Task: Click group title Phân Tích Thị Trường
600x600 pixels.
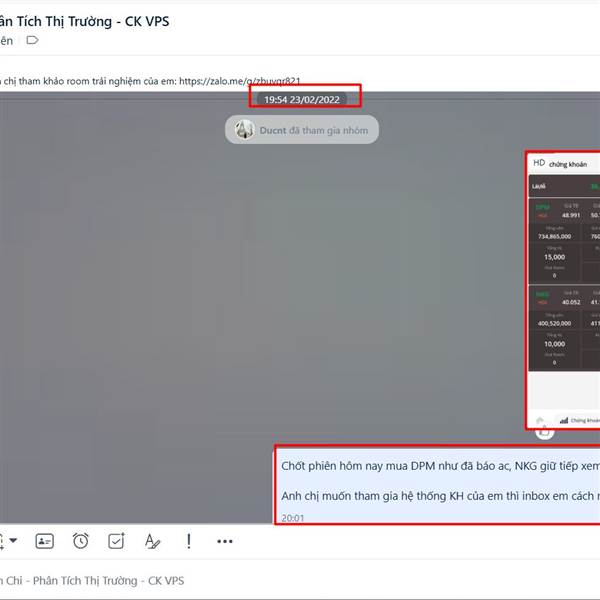Action: [84, 21]
